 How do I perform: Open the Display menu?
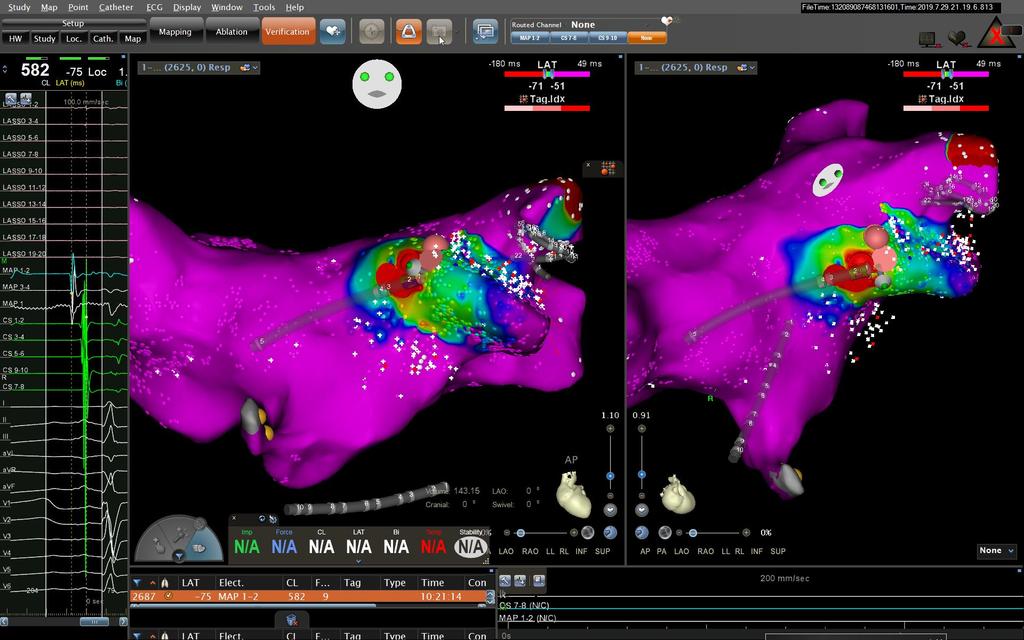coord(187,7)
